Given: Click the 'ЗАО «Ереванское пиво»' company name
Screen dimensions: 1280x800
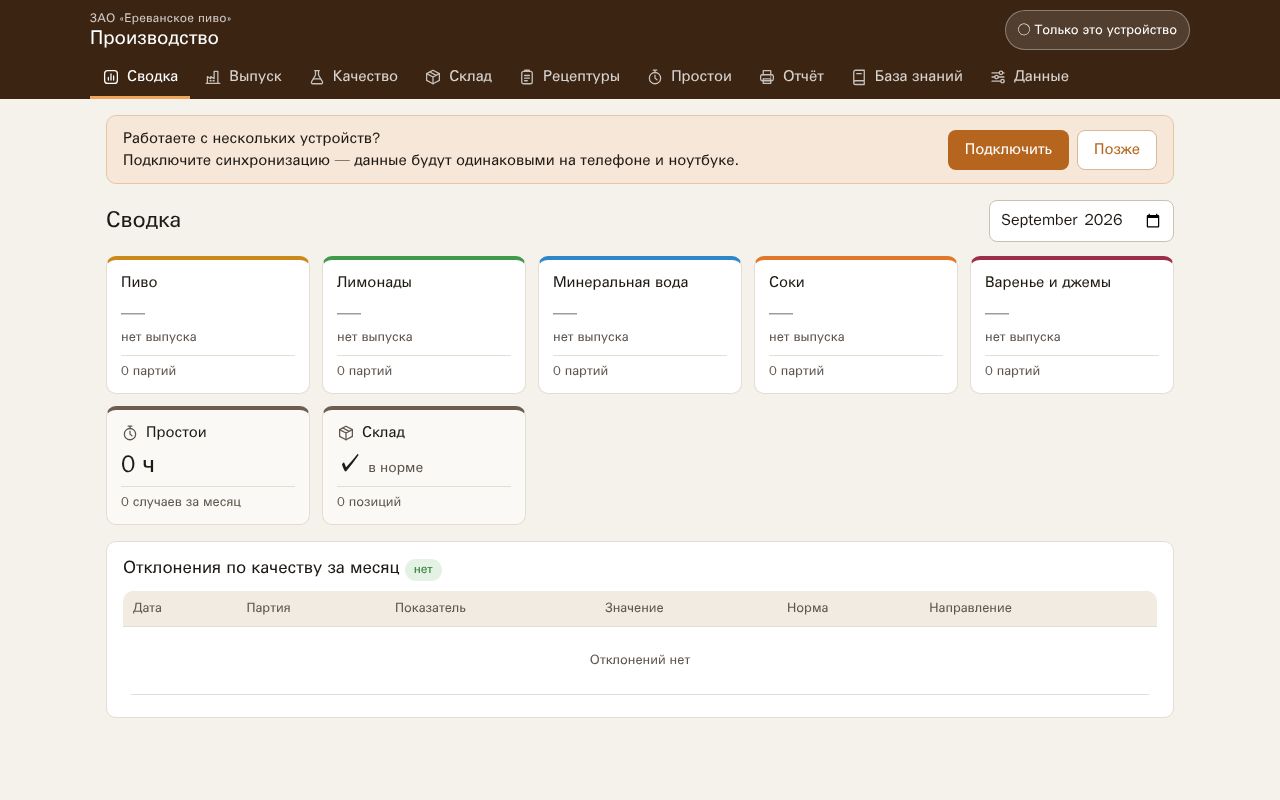Looking at the screenshot, I should (161, 18).
